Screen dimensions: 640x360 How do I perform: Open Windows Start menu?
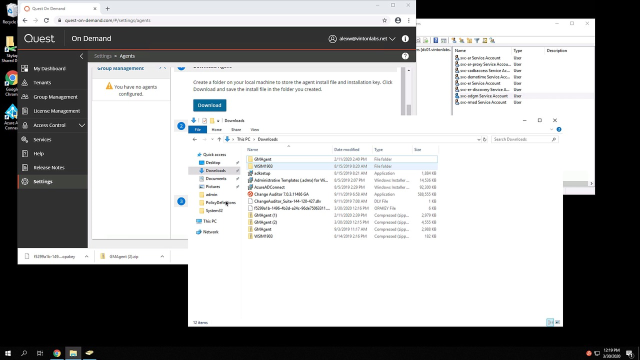point(8,353)
